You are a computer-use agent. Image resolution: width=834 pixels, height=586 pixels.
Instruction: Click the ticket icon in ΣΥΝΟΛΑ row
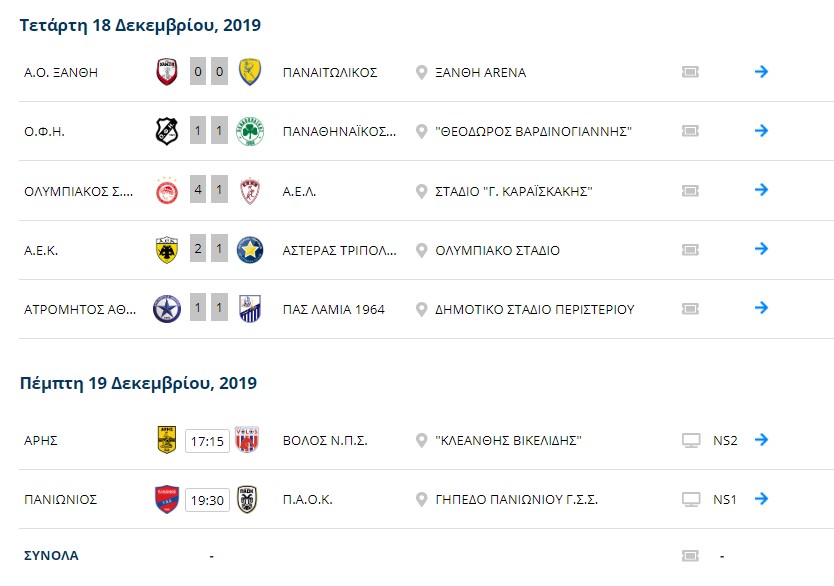coord(690,556)
